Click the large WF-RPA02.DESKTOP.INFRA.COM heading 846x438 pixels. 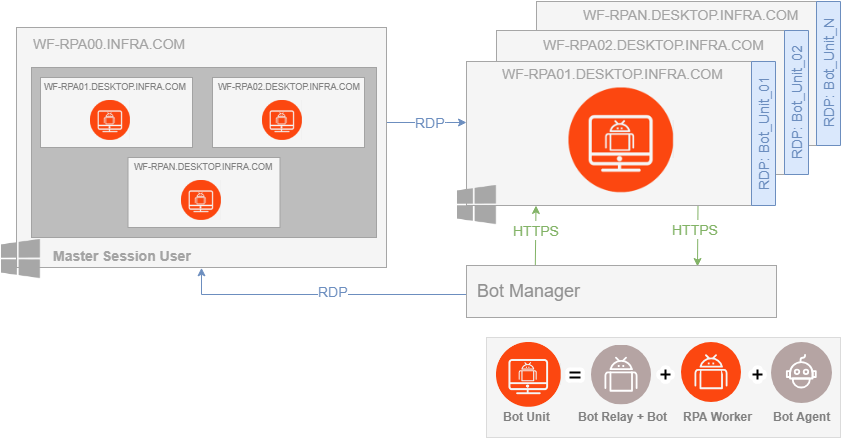tap(653, 45)
